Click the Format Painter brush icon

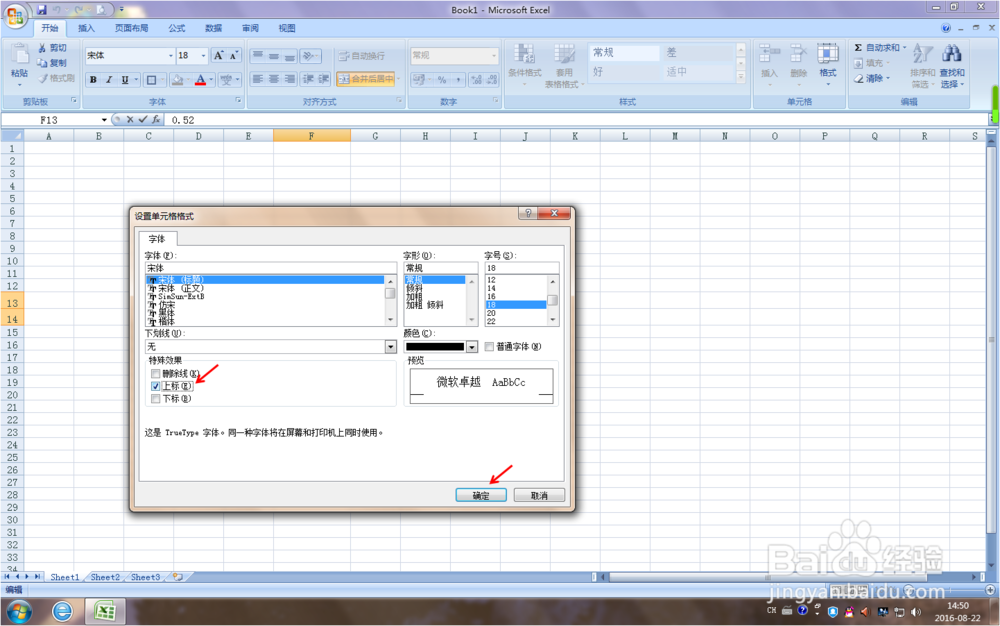42,78
